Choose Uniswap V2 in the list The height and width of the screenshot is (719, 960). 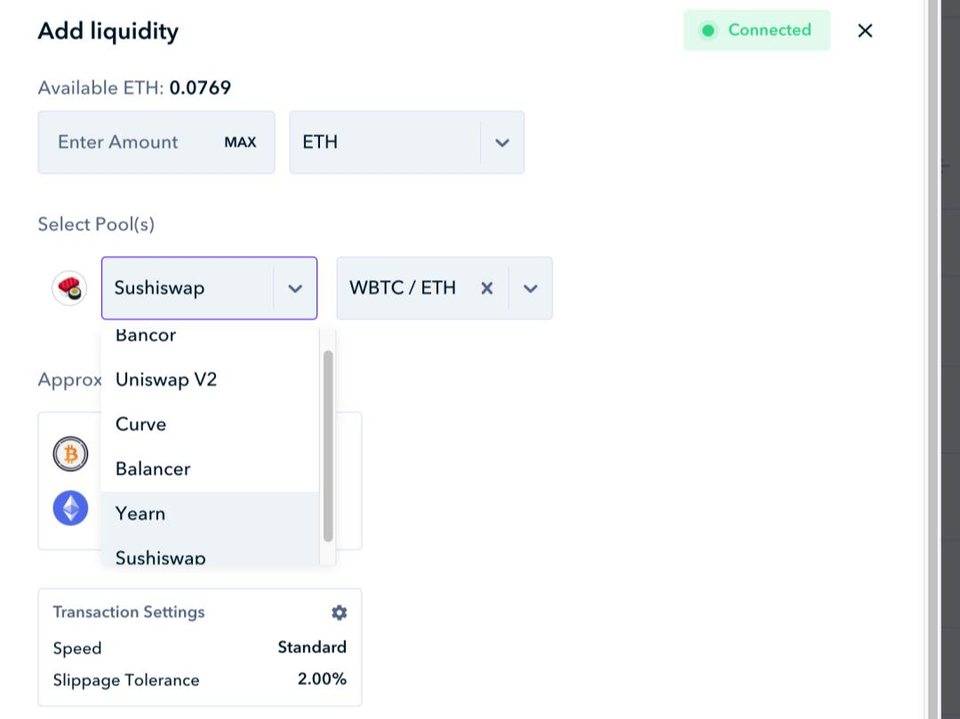coord(166,380)
